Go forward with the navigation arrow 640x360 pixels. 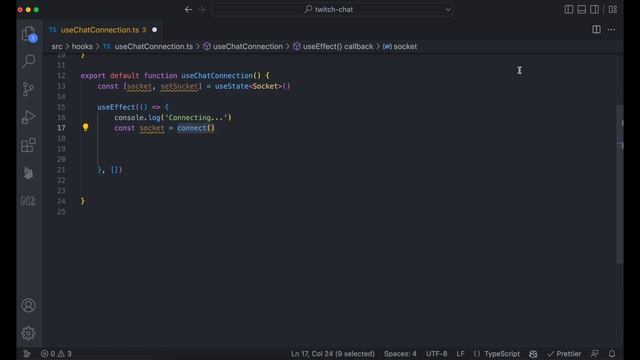coord(202,9)
